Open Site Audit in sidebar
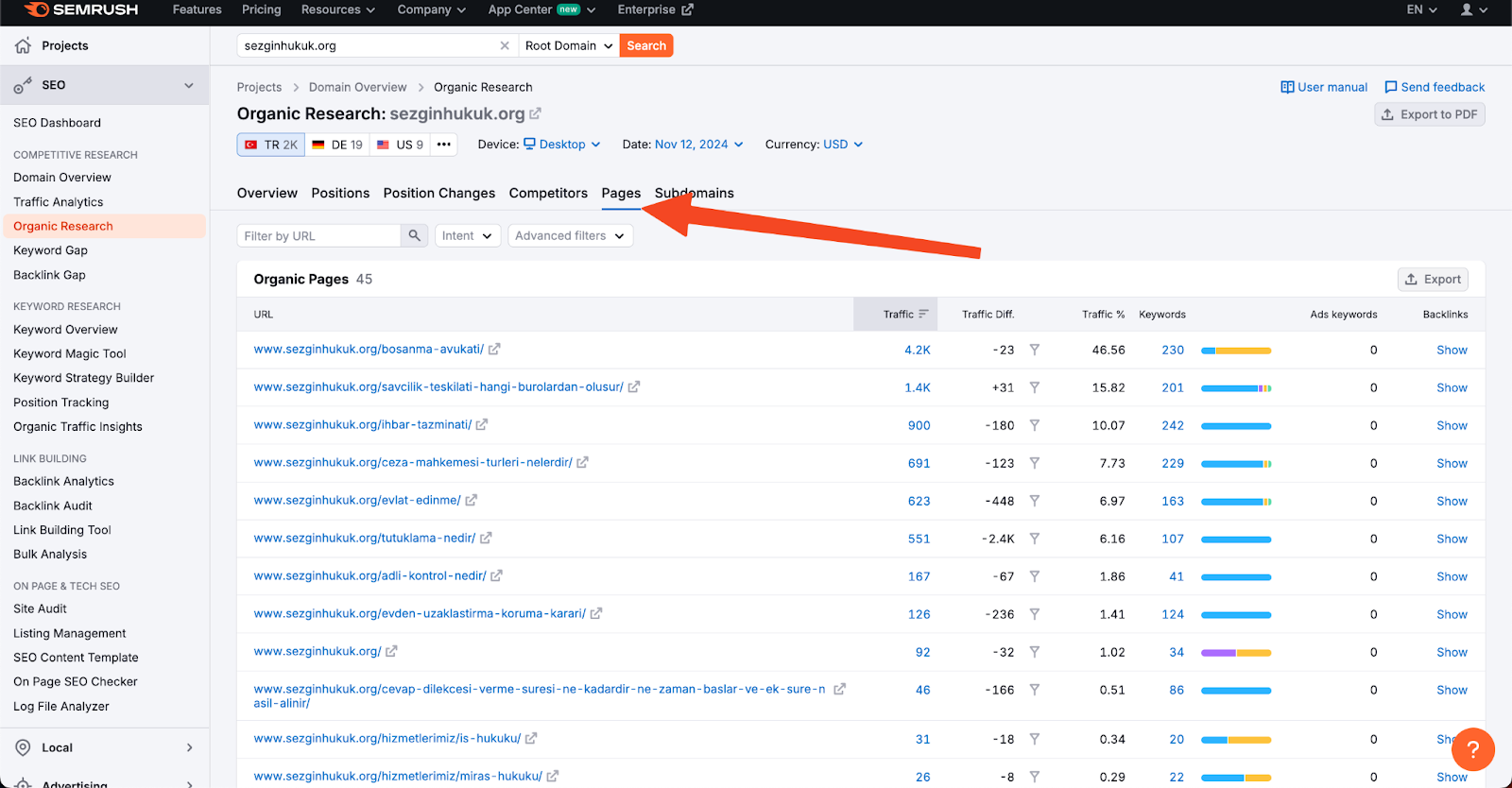Viewport: 1512px width, 788px height. 40,608
